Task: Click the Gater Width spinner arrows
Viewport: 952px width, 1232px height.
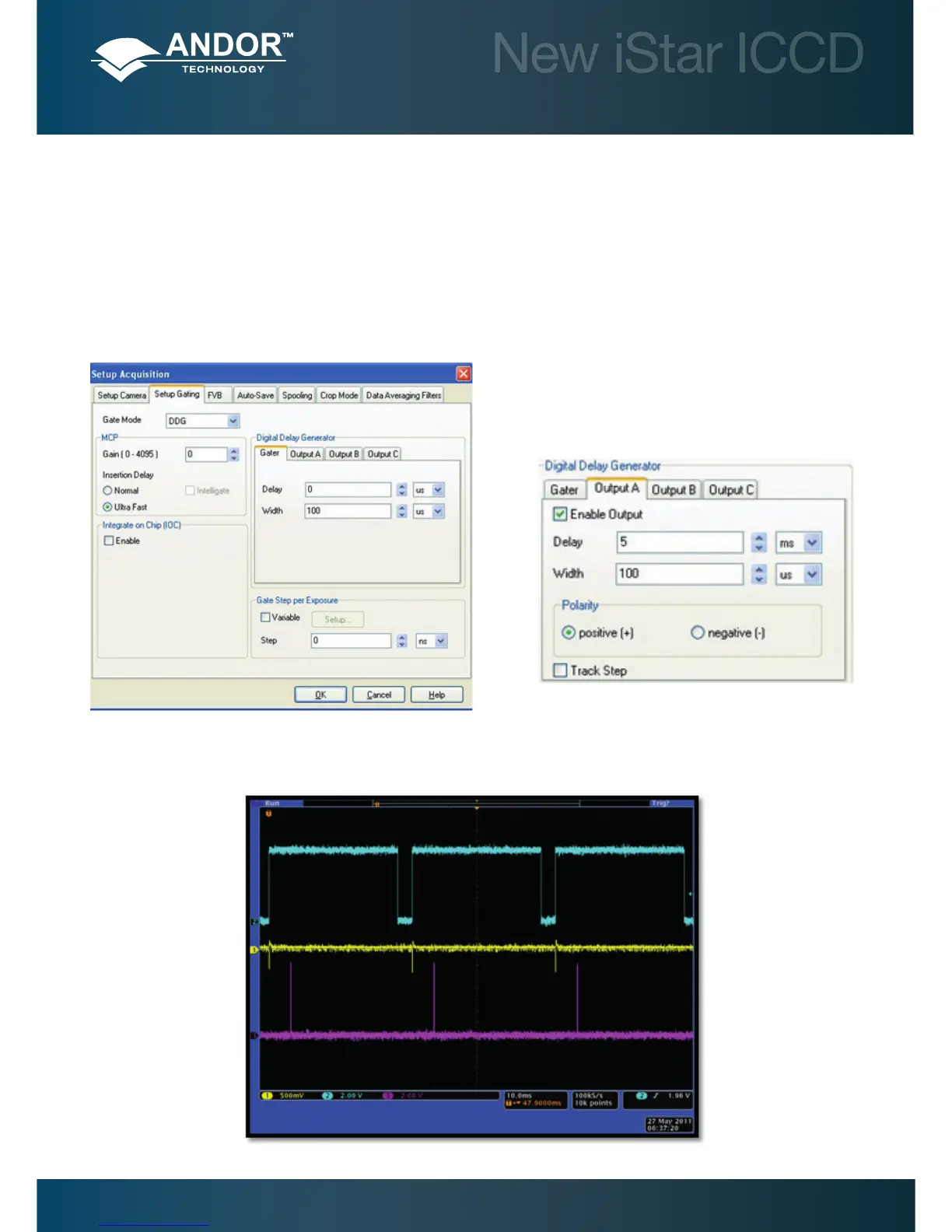Action: (x=401, y=511)
